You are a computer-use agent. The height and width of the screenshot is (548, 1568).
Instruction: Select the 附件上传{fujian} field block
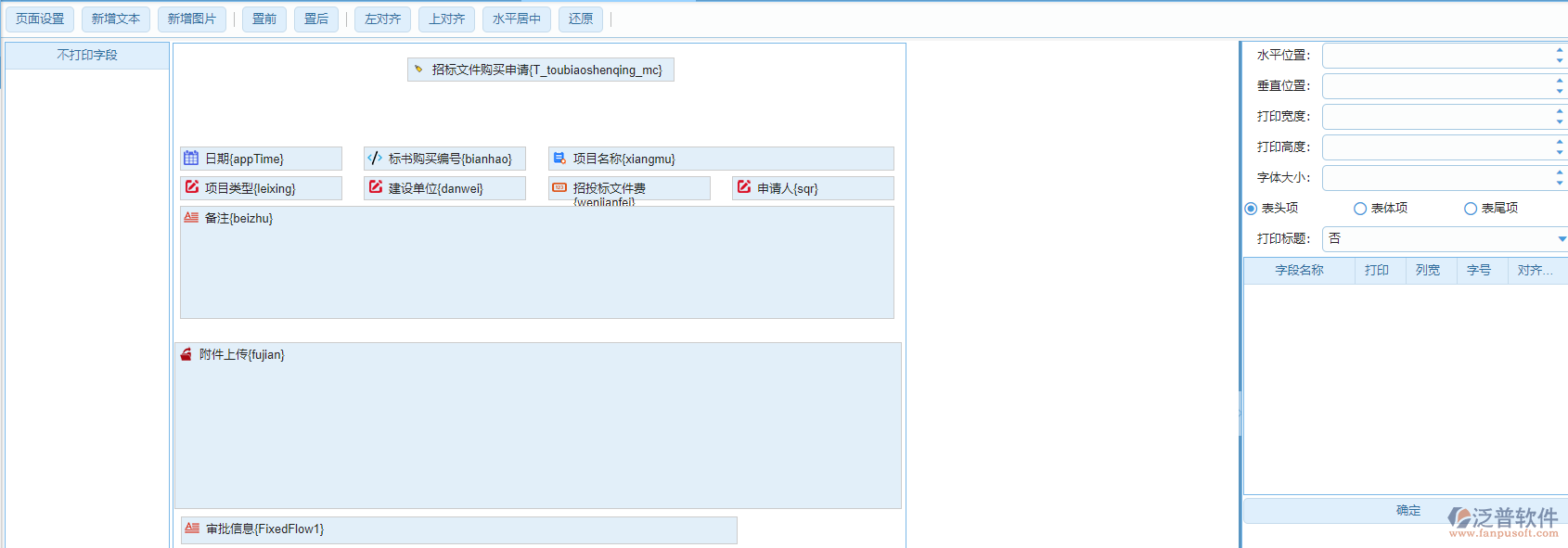tap(538, 426)
